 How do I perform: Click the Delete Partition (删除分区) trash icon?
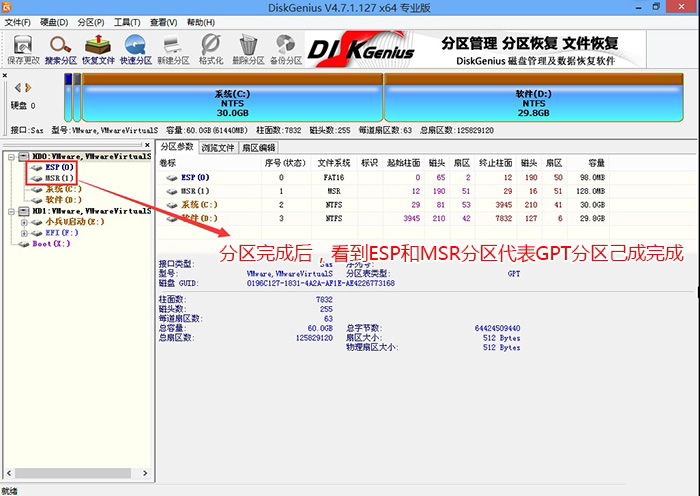(x=248, y=48)
